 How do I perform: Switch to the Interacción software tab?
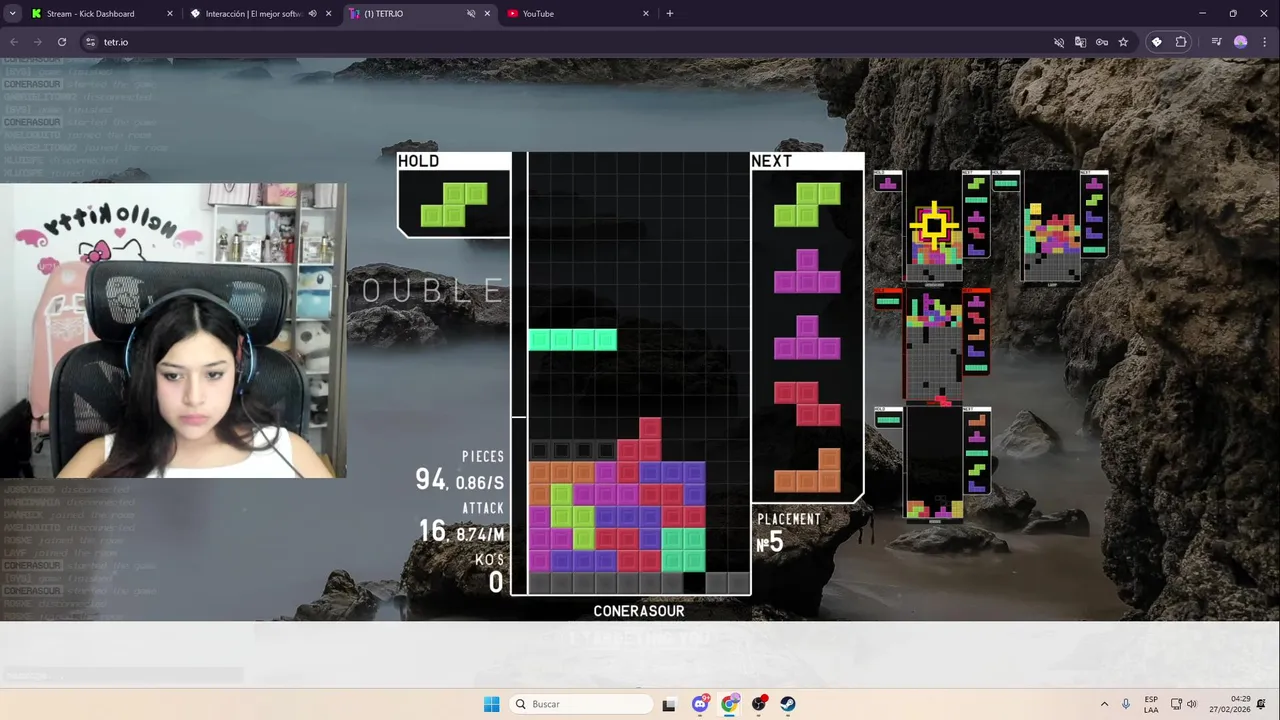[x=254, y=14]
